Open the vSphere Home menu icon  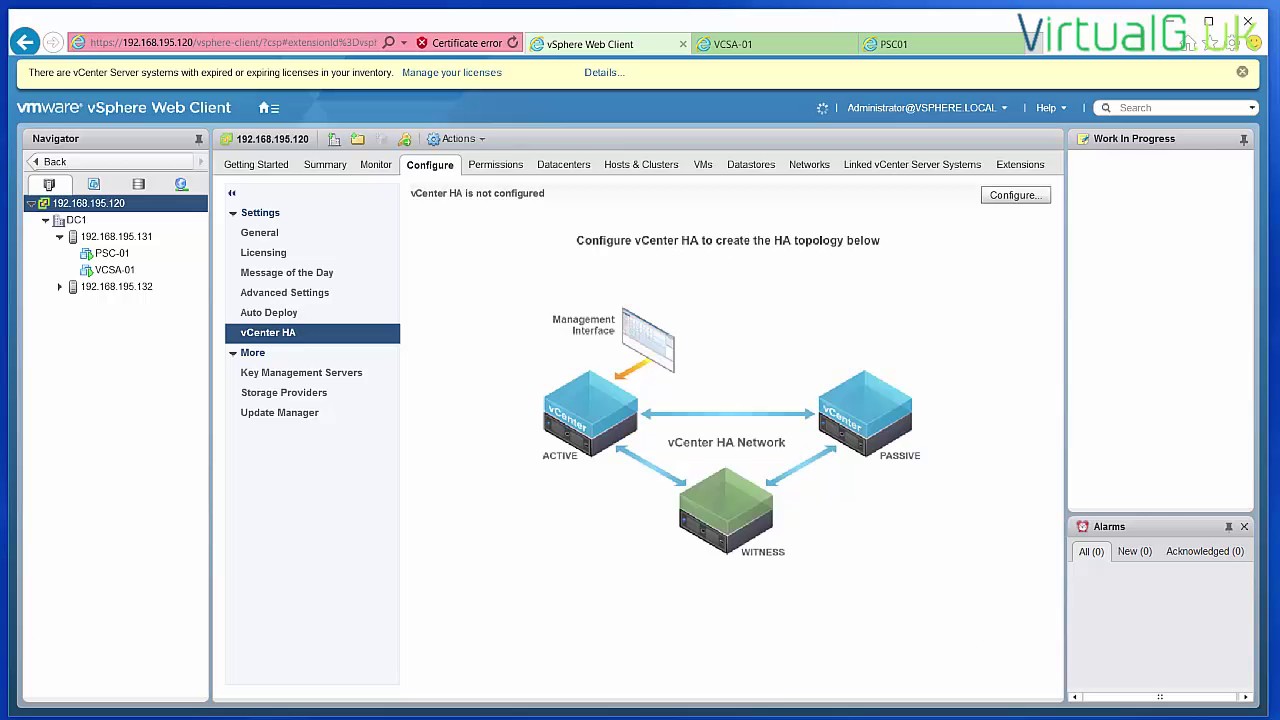point(268,108)
